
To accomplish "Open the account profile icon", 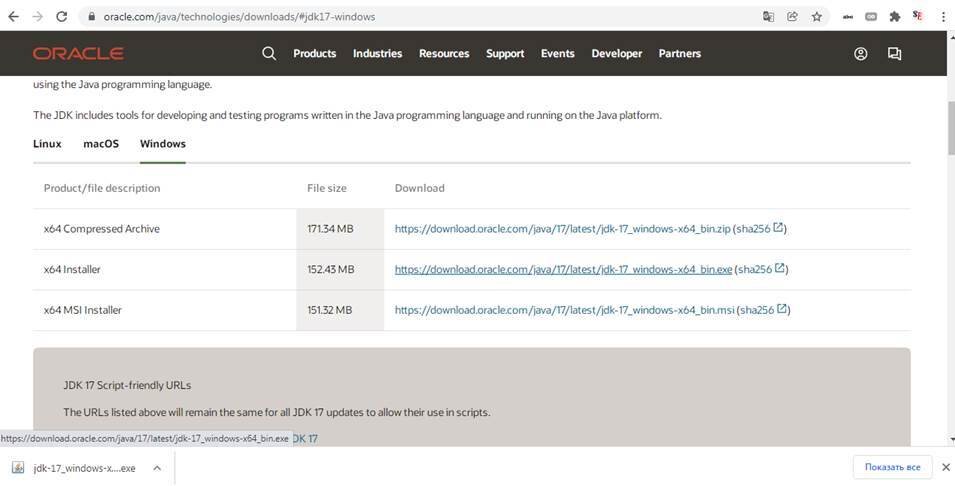I will pyautogui.click(x=861, y=54).
